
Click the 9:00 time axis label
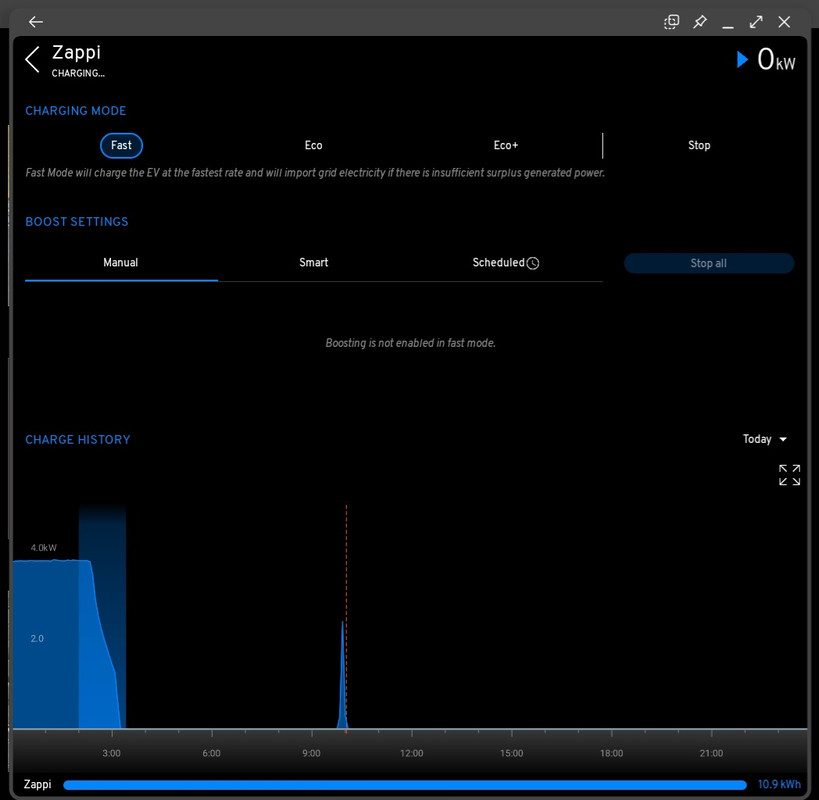tap(311, 754)
